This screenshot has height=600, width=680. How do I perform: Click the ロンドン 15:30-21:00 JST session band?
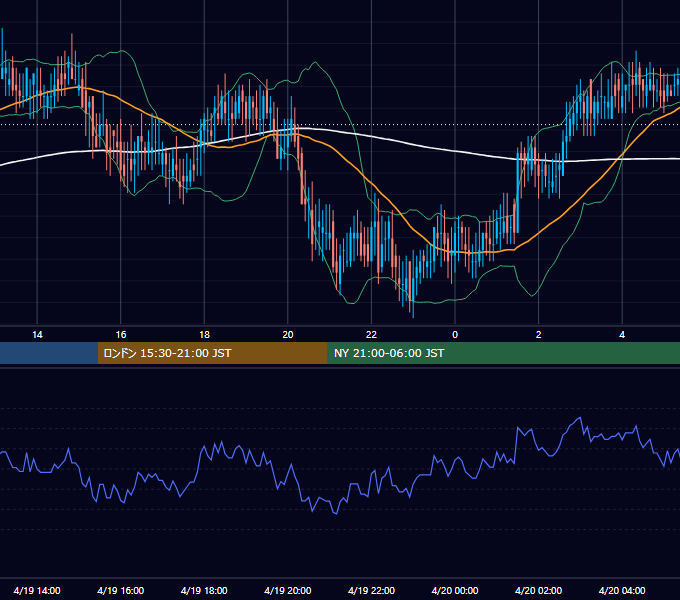tap(212, 353)
